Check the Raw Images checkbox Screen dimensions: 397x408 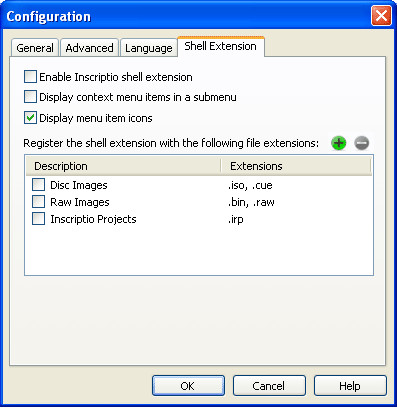point(38,202)
